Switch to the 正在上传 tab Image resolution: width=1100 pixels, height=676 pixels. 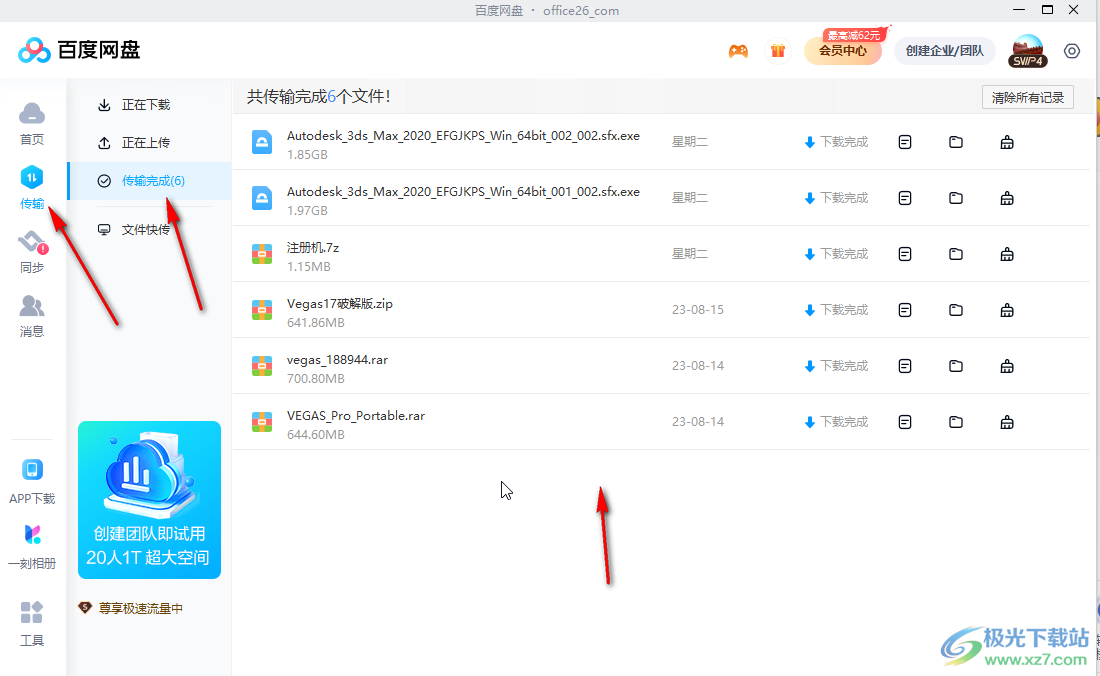coord(148,142)
